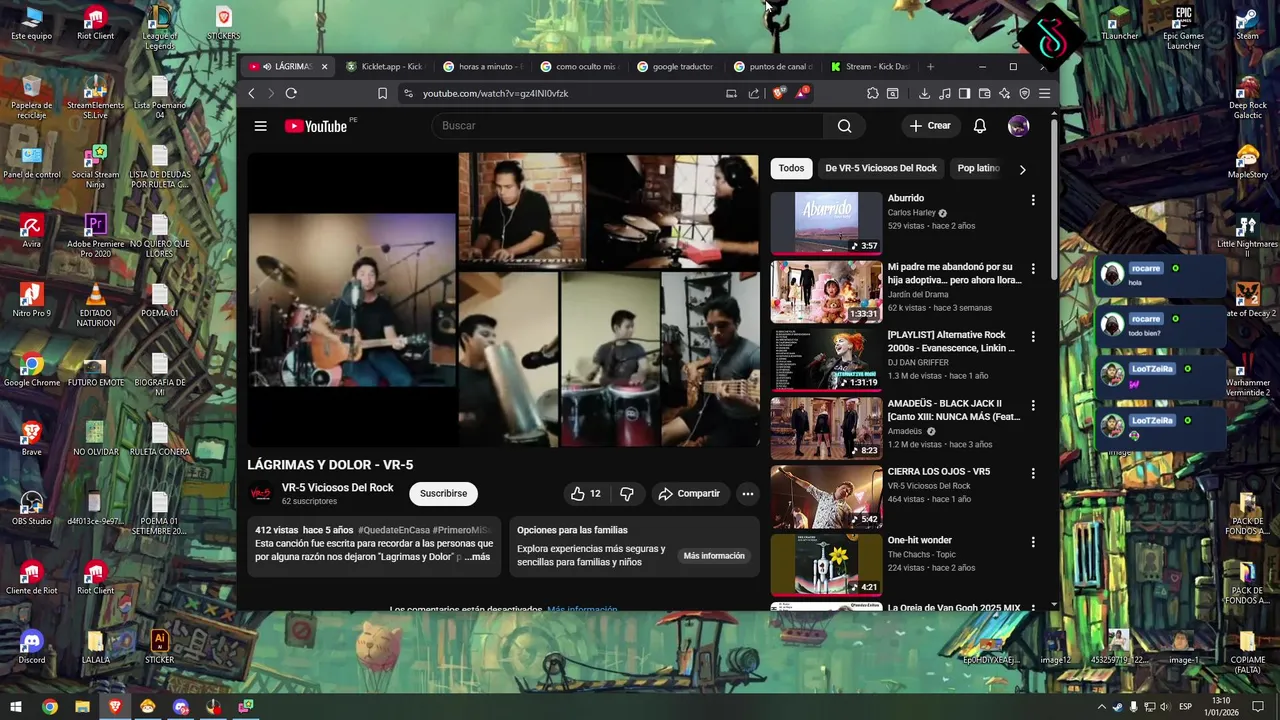The image size is (1280, 720).
Task: Open options for One-hit wonder video
Action: (1033, 542)
